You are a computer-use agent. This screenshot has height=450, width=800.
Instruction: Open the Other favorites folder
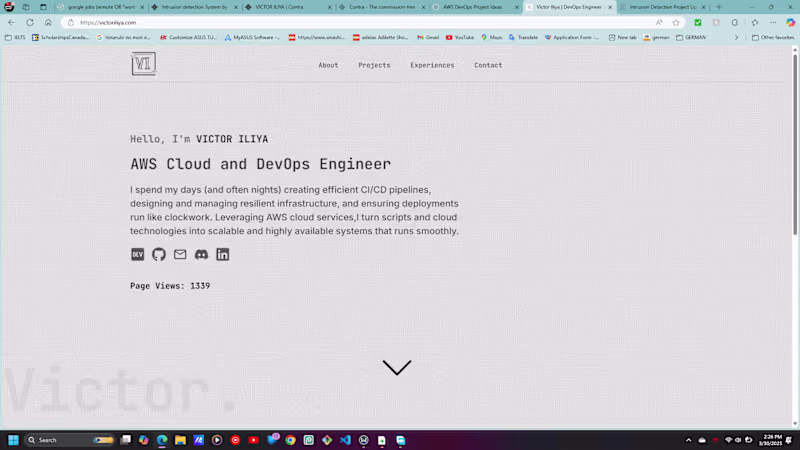(x=773, y=37)
